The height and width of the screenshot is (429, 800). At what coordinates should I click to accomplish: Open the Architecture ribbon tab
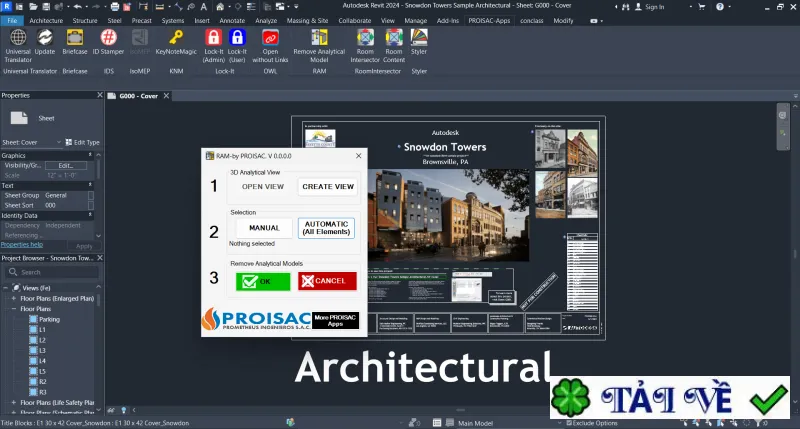tap(46, 20)
